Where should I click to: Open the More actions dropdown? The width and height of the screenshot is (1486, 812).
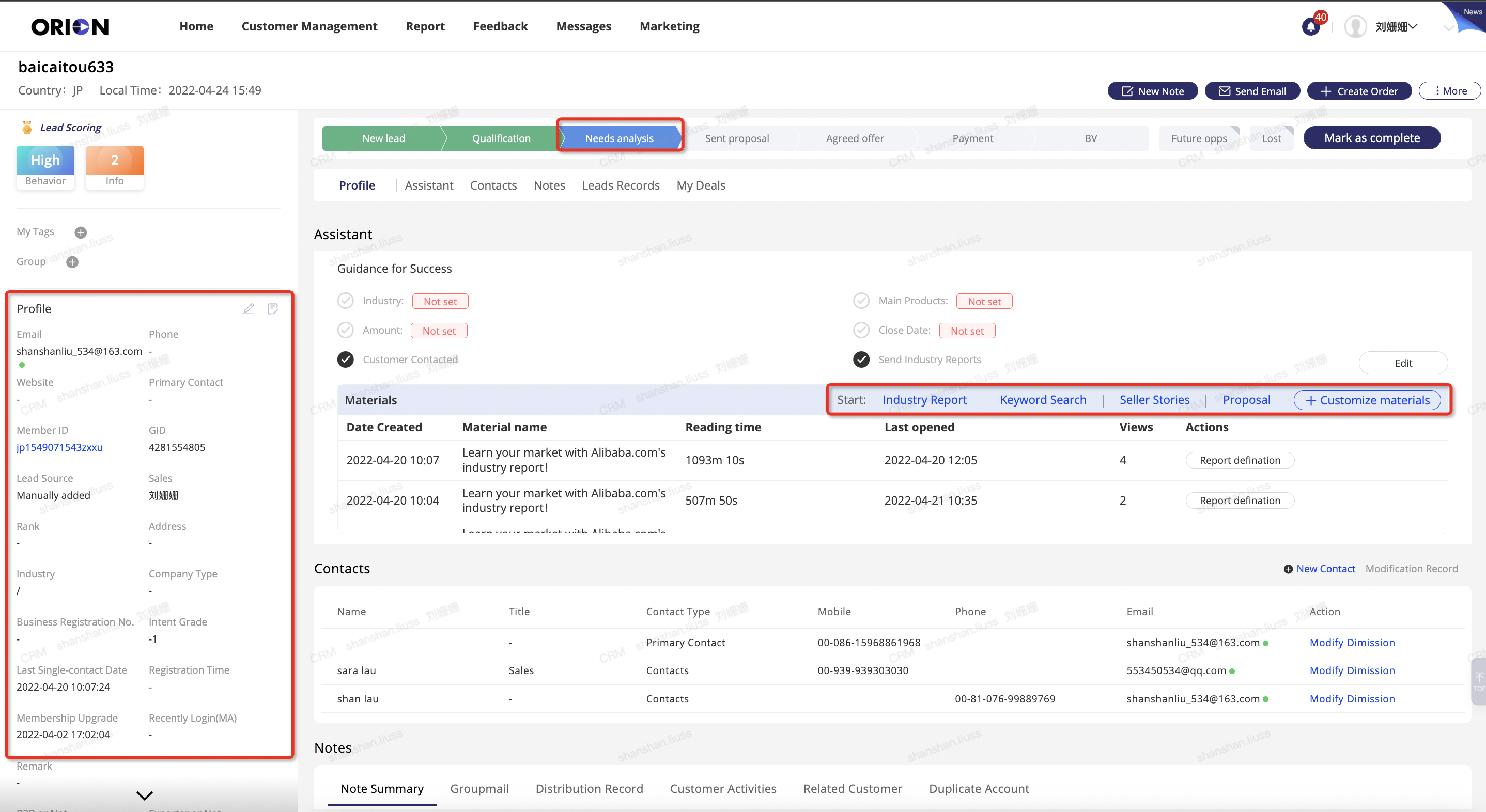click(1450, 91)
